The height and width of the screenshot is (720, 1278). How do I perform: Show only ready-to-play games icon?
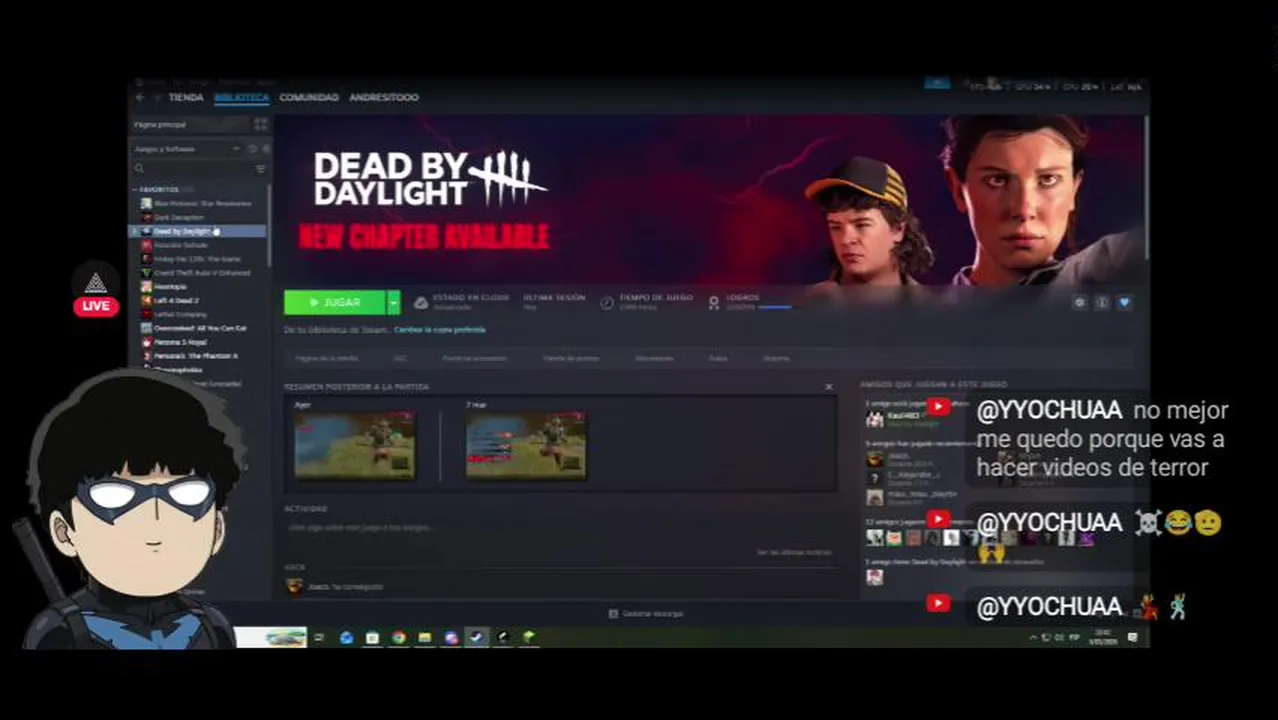coord(264,149)
